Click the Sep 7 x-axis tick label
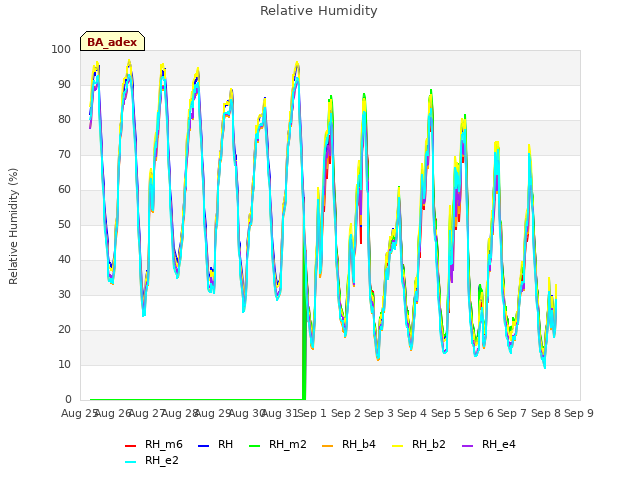This screenshot has height=480, width=640. coord(512,413)
